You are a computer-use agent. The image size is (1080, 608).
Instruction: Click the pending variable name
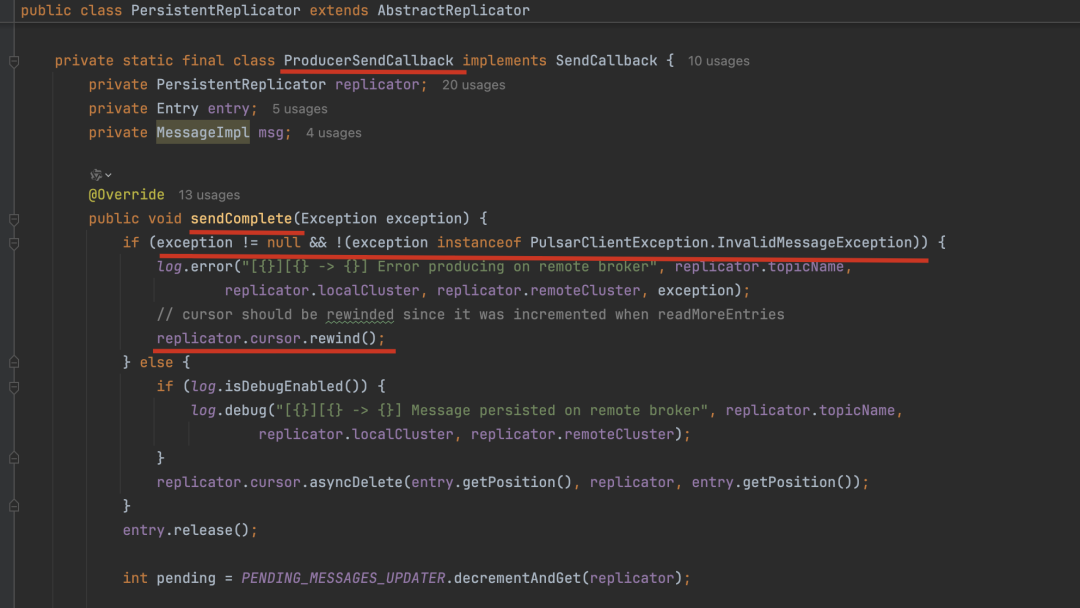coord(186,578)
